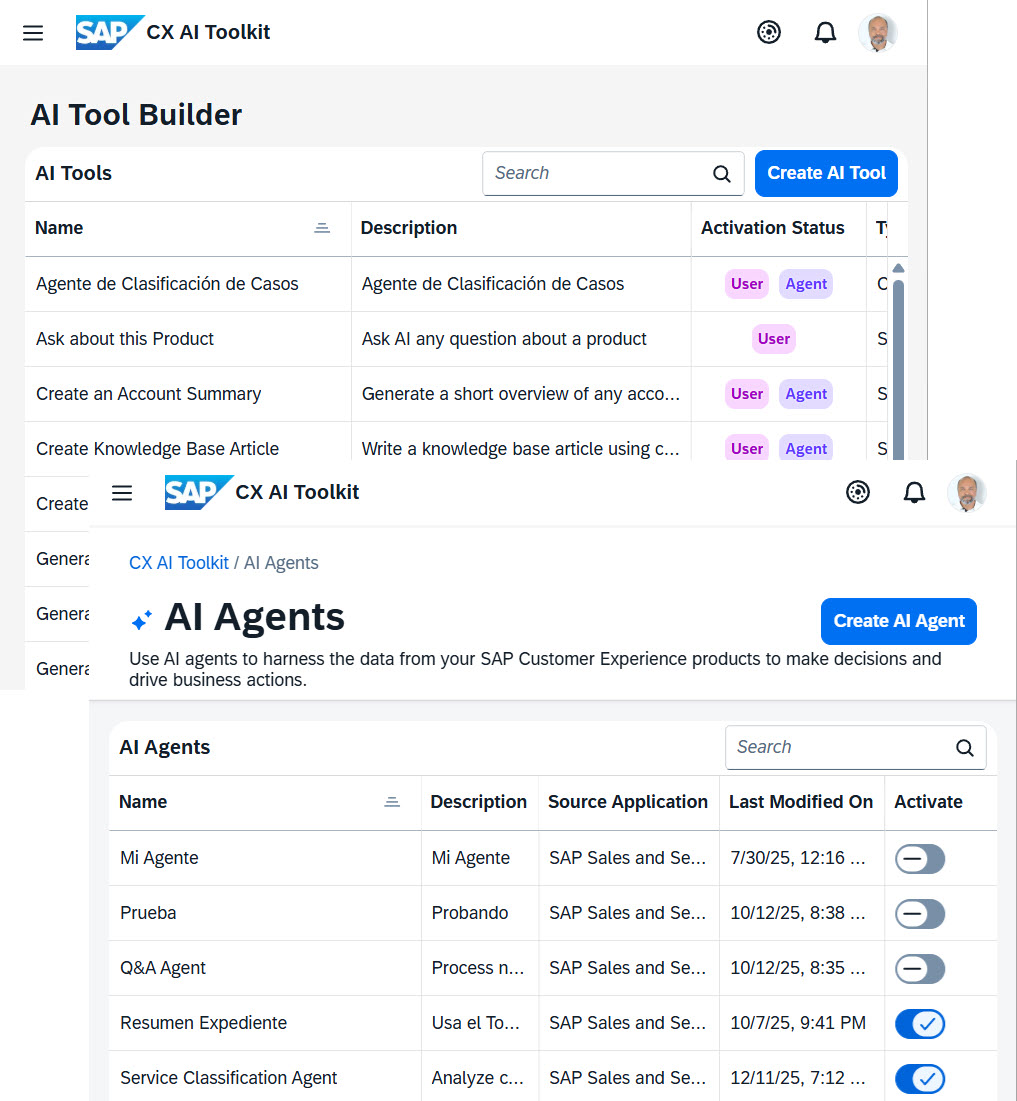This screenshot has width=1017, height=1101.
Task: Open Name column menu in AI Tools table
Action: (x=322, y=229)
